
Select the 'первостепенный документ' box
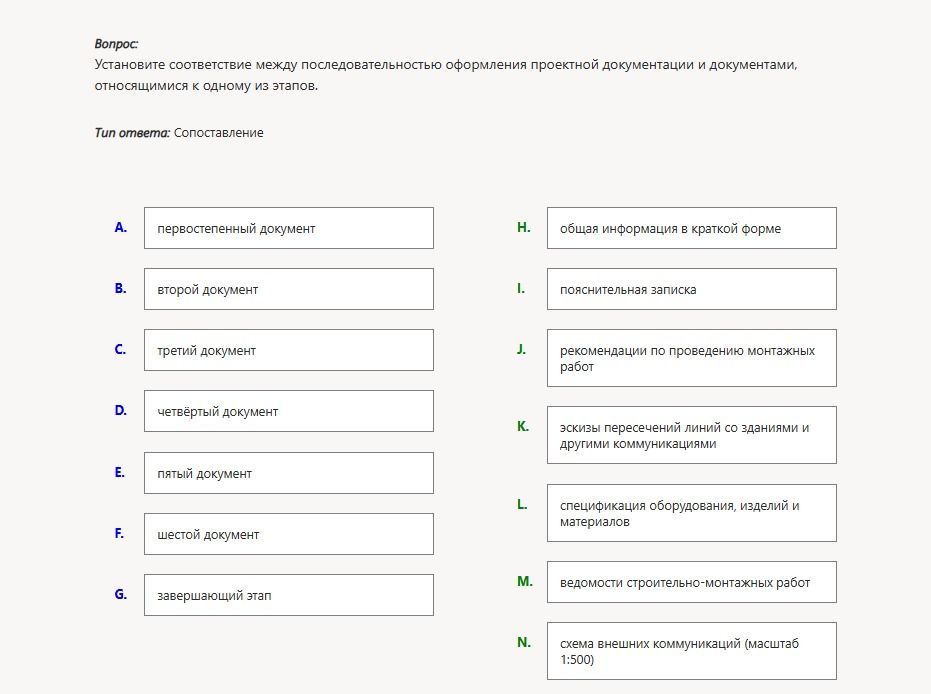click(x=289, y=228)
